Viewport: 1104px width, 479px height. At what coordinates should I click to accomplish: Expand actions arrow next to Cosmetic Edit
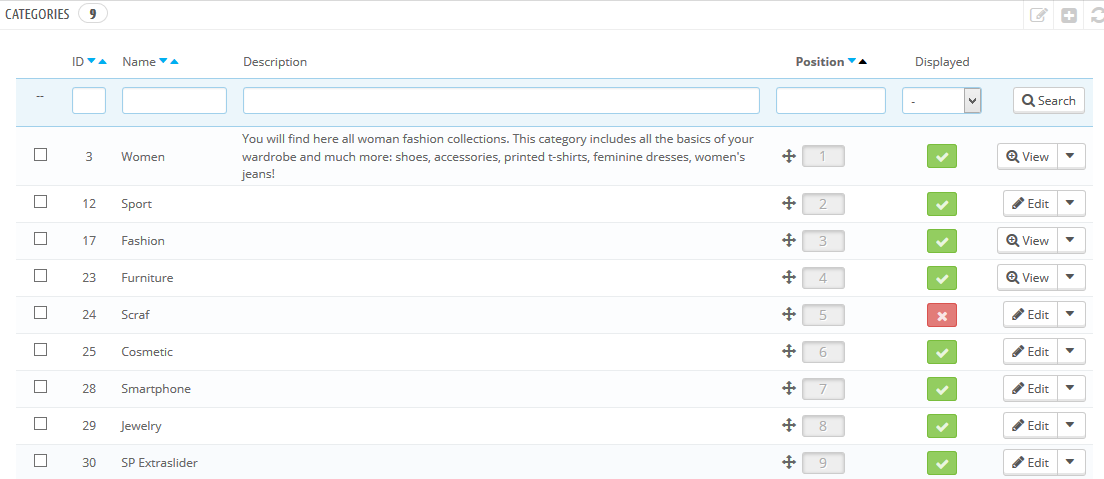coord(1071,352)
